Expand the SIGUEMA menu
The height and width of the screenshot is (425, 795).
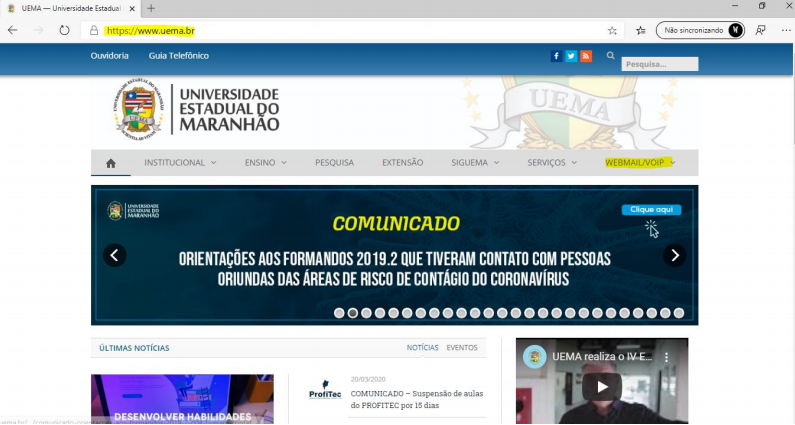[475, 163]
